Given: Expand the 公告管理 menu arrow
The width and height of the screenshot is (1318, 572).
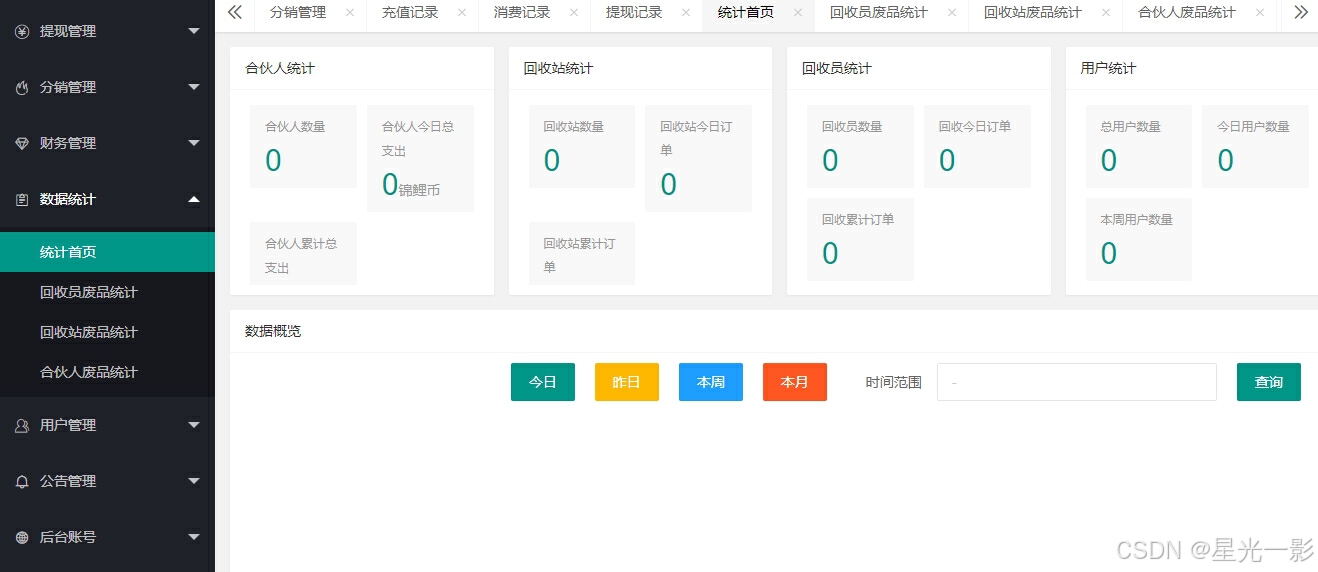Looking at the screenshot, I should pyautogui.click(x=194, y=481).
